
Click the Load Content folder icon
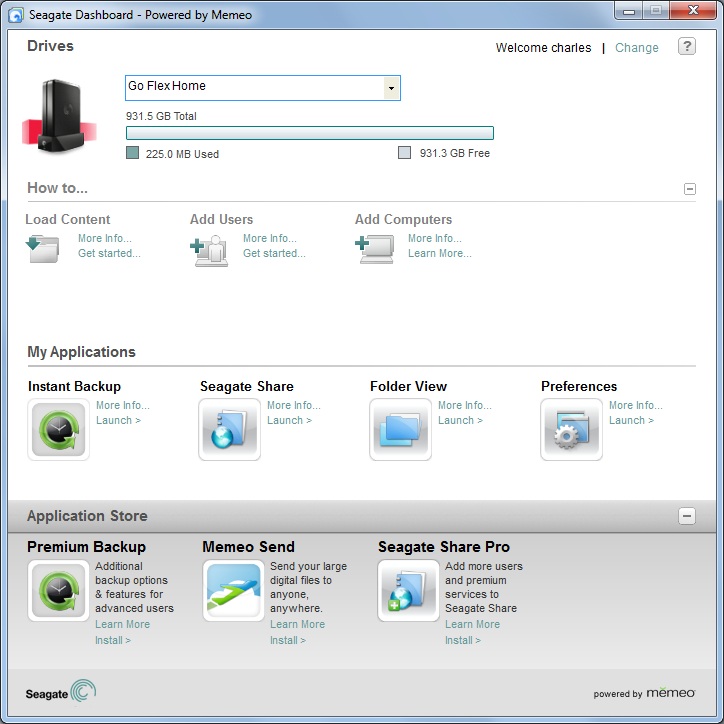point(43,248)
